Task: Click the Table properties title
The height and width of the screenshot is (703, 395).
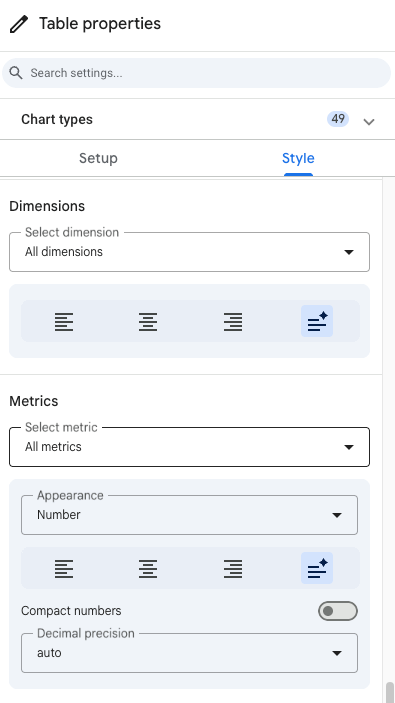Action: pos(100,24)
